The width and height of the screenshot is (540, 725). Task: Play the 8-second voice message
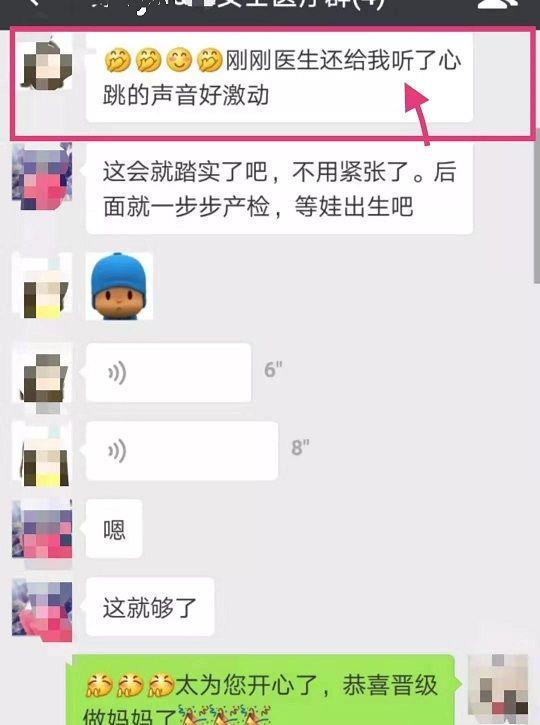pyautogui.click(x=182, y=451)
